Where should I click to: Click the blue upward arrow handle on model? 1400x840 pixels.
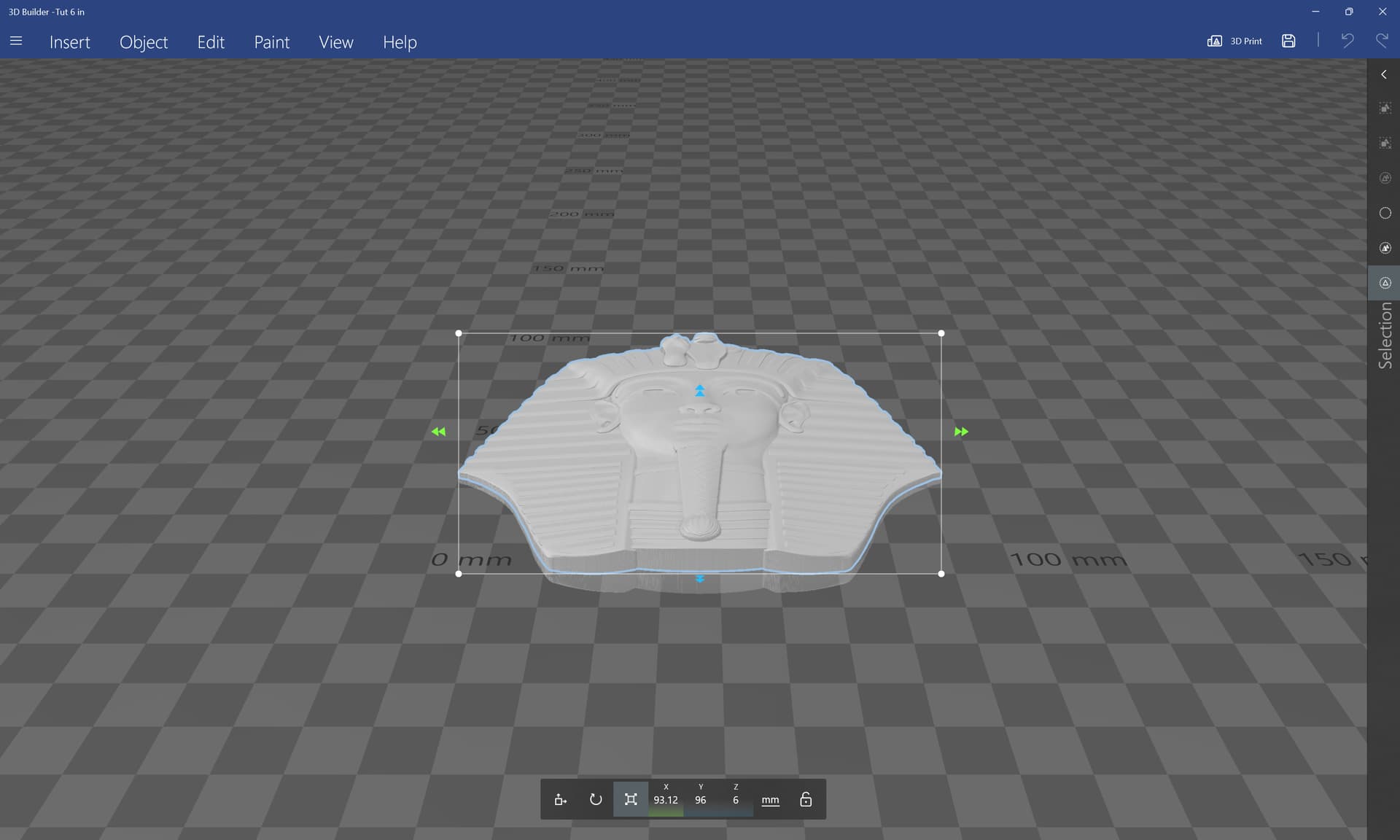(x=700, y=391)
